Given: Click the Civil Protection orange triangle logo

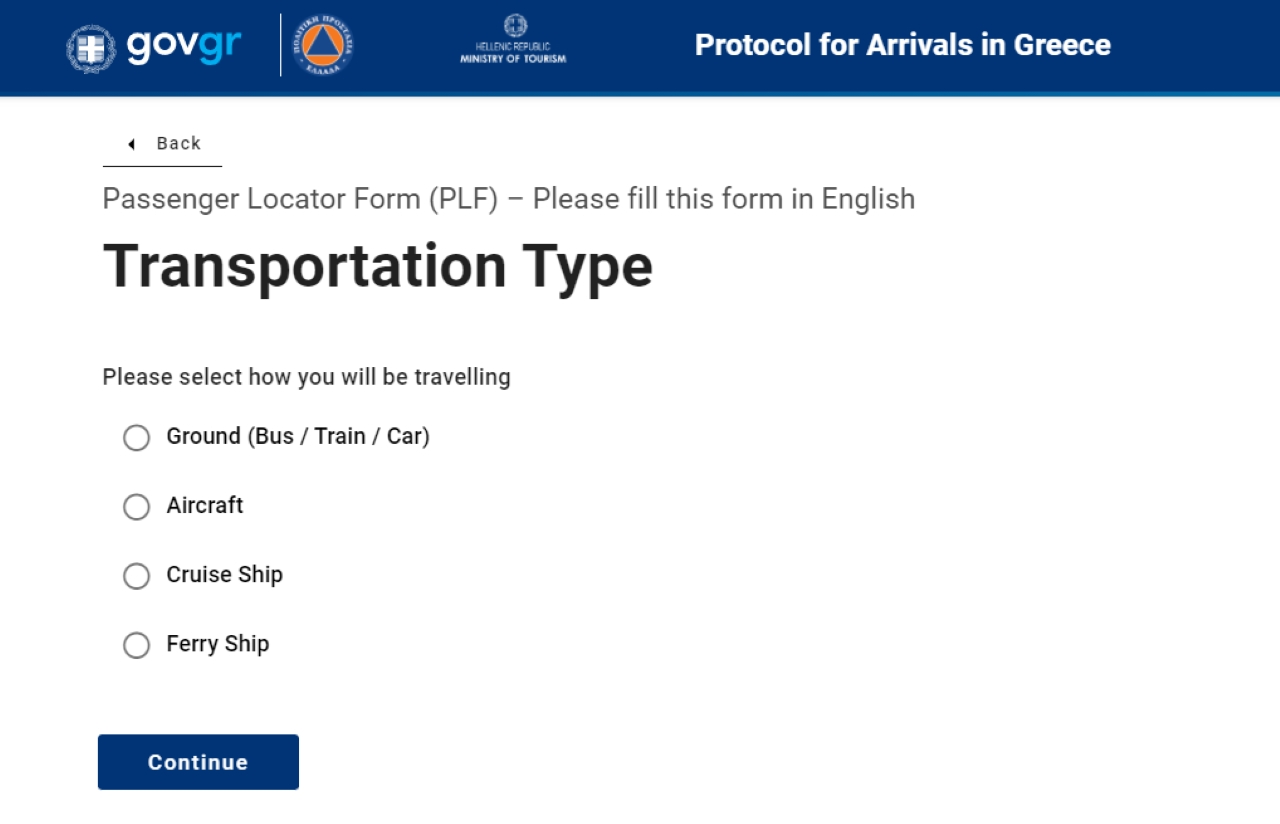Looking at the screenshot, I should 322,46.
